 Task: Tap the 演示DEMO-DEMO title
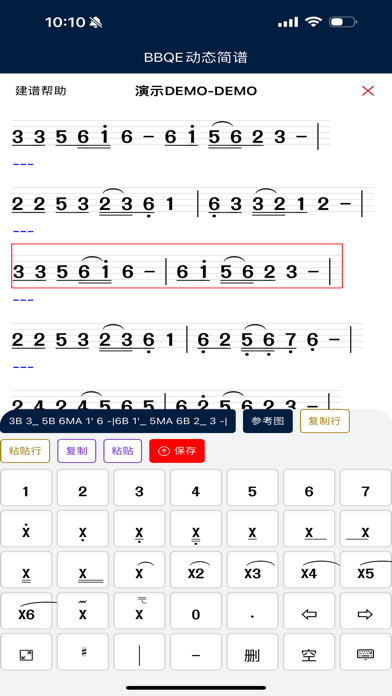196,91
